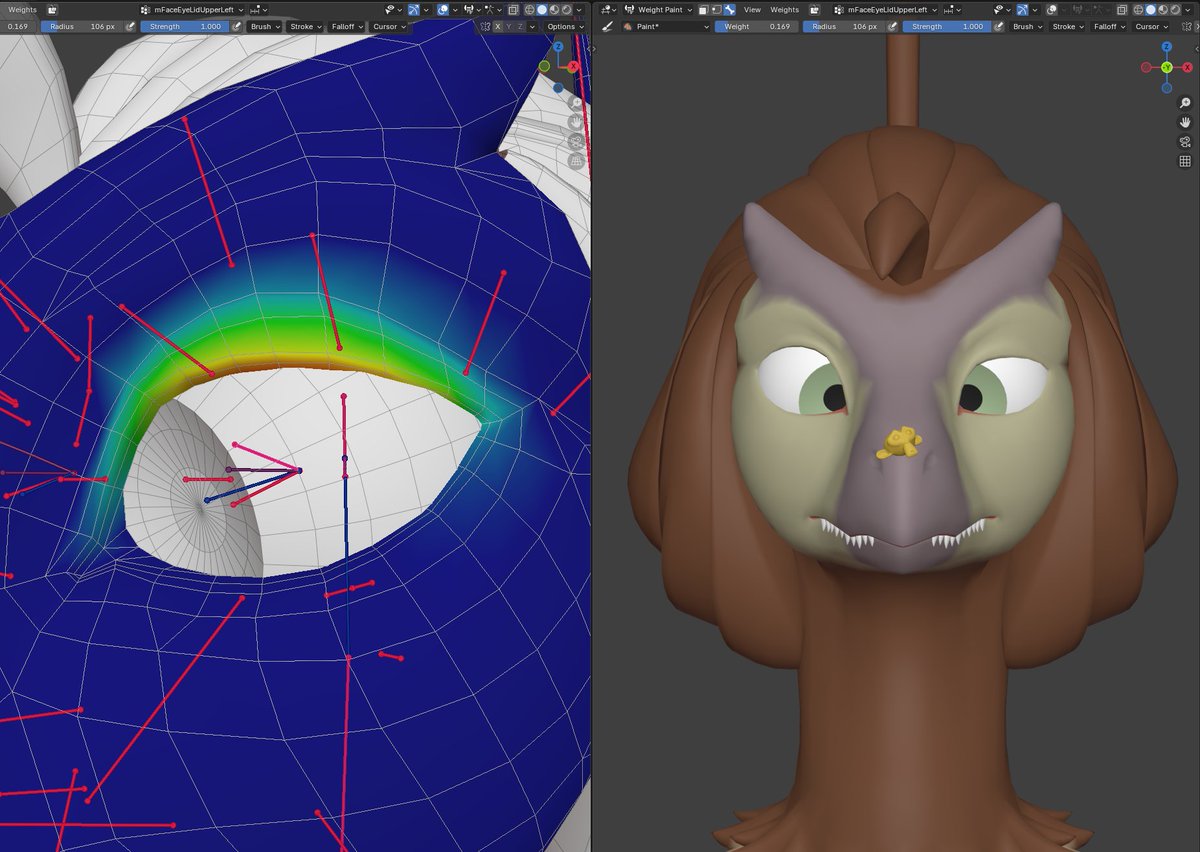The image size is (1200, 852).
Task: Toggle camera view using the camera icon
Action: (1185, 141)
